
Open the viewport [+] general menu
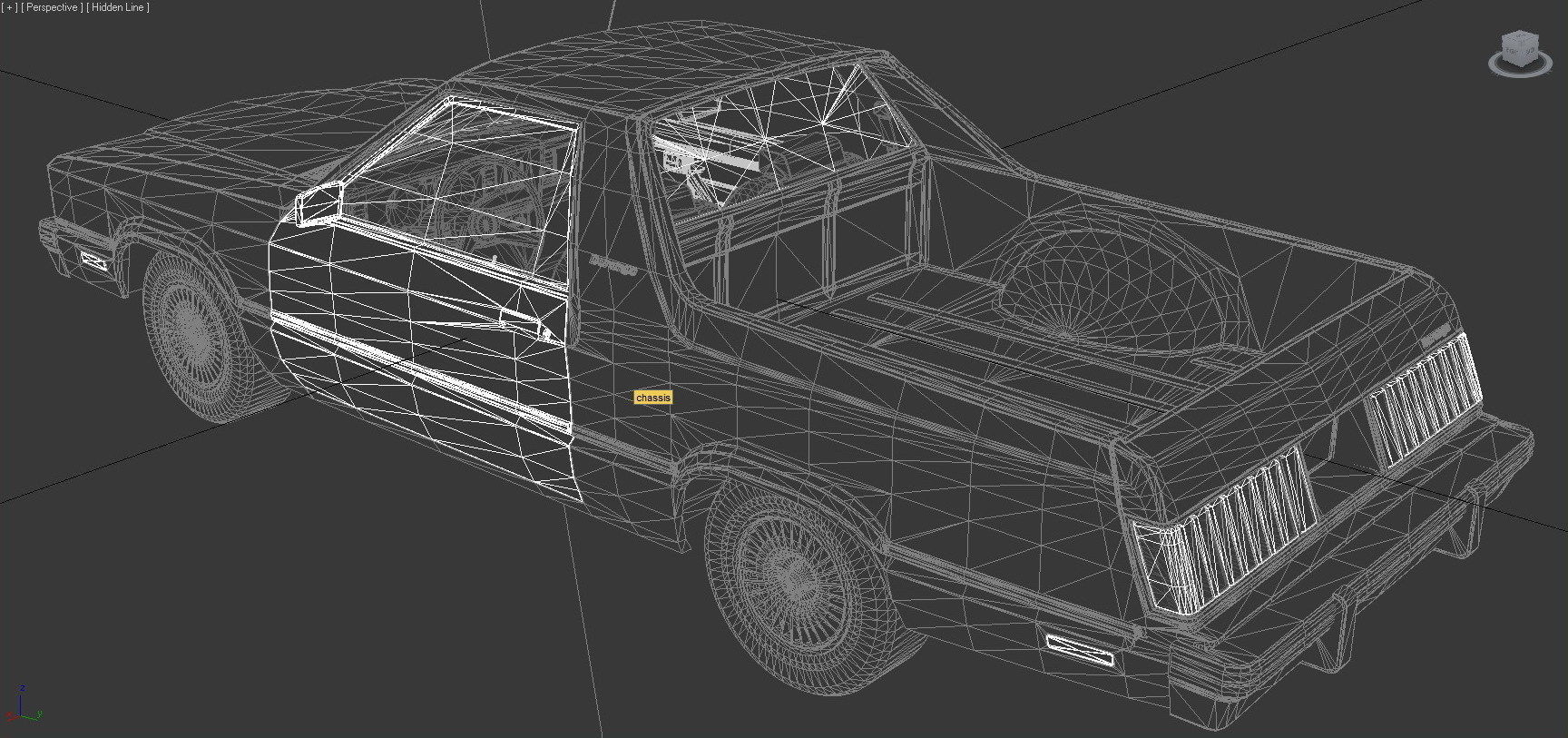coord(10,7)
